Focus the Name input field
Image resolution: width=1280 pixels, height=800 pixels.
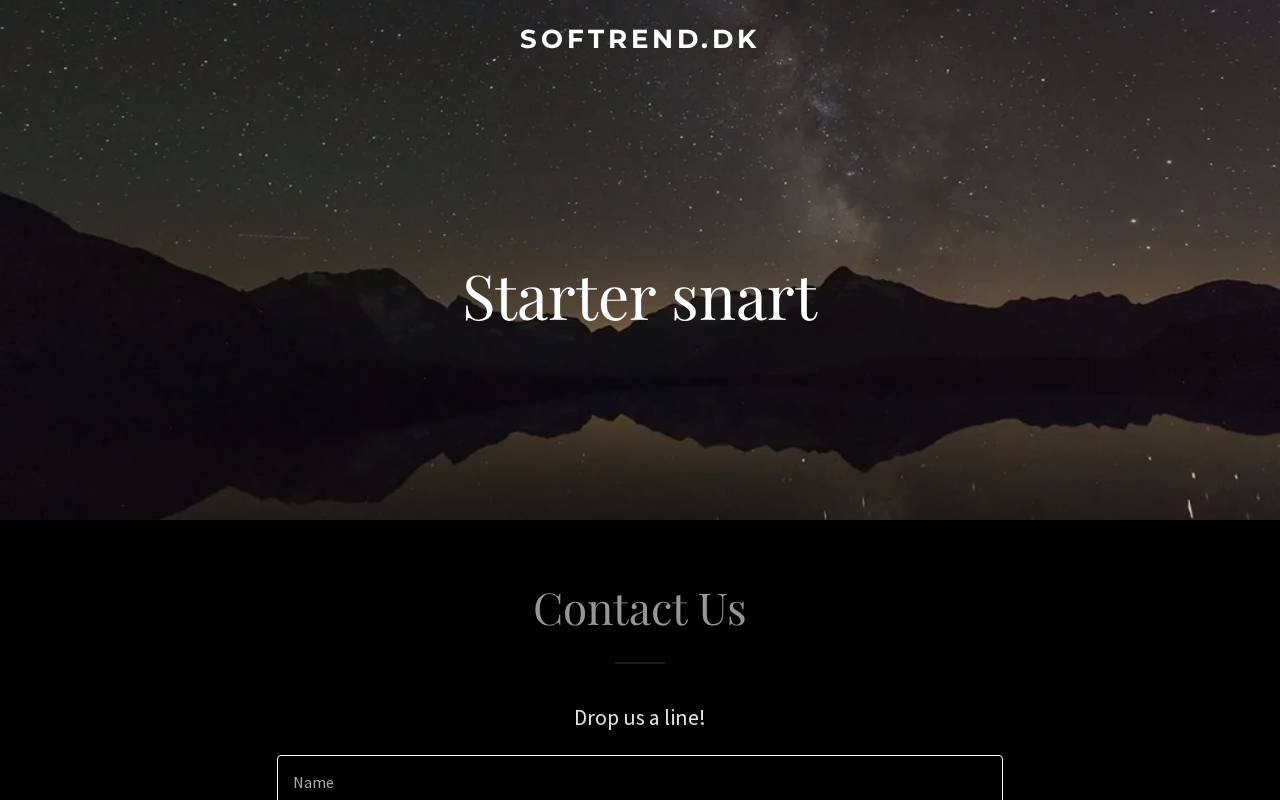[x=640, y=778]
